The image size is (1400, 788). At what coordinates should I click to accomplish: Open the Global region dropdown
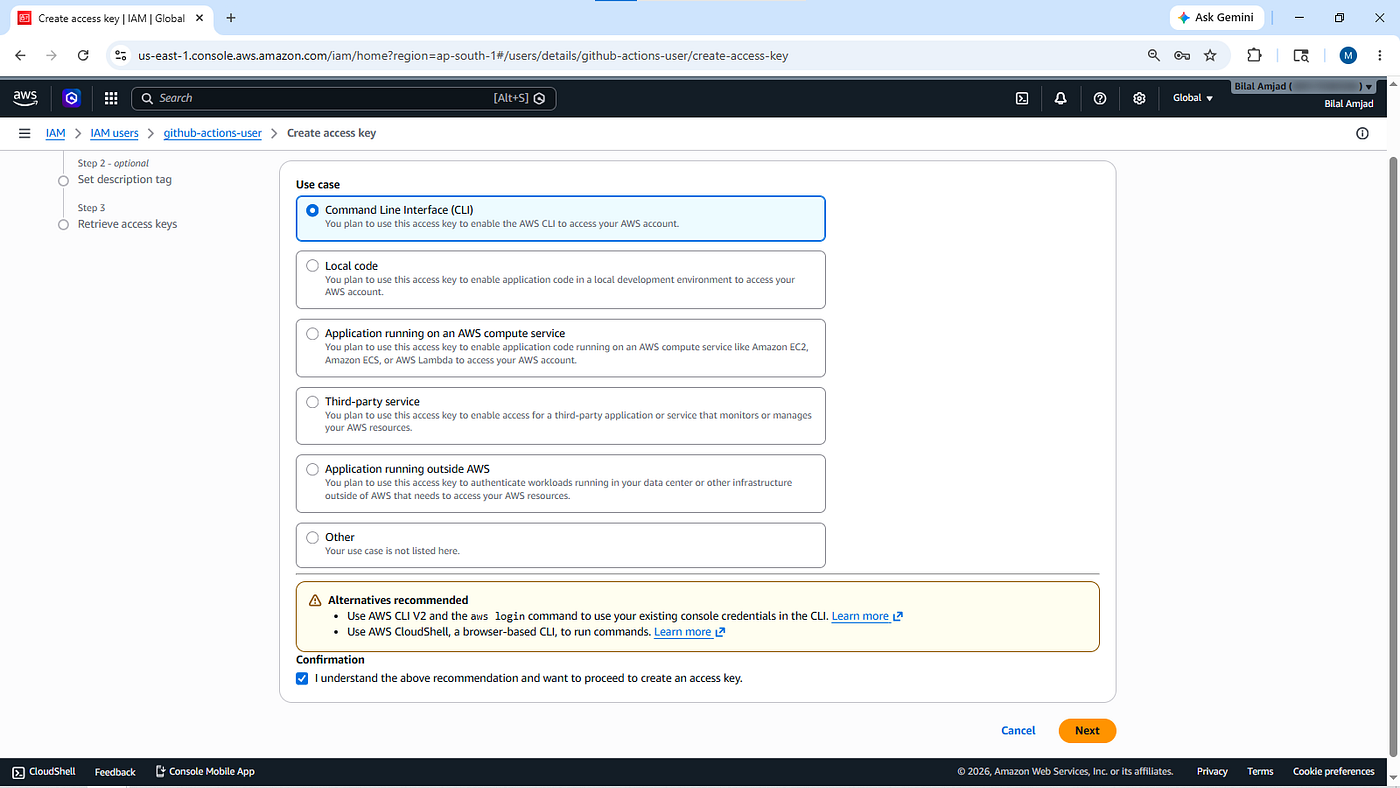tap(1192, 98)
